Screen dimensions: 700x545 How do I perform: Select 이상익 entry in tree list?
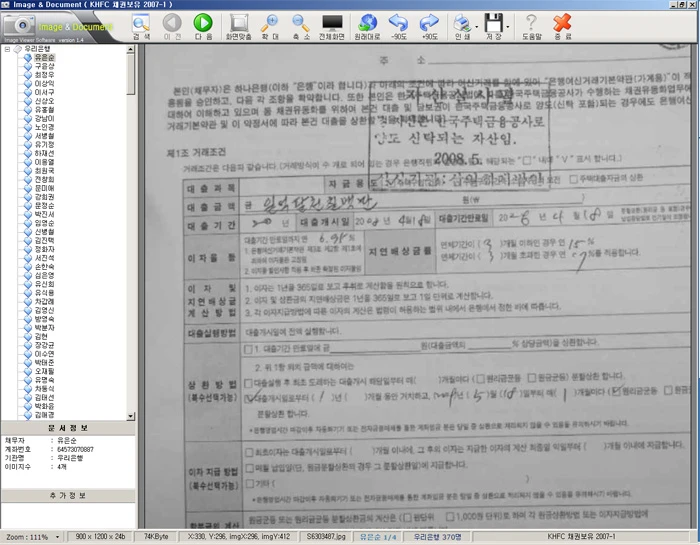point(45,83)
